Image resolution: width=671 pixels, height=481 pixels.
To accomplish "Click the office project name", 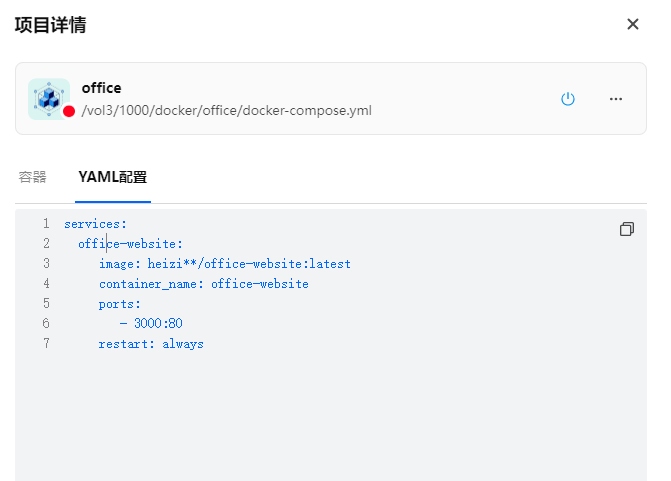I will 101,88.
